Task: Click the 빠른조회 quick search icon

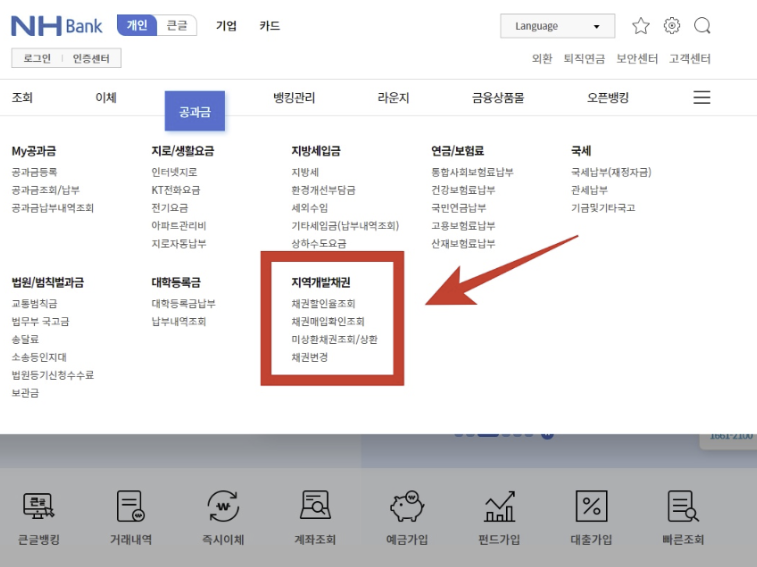Action: [683, 506]
